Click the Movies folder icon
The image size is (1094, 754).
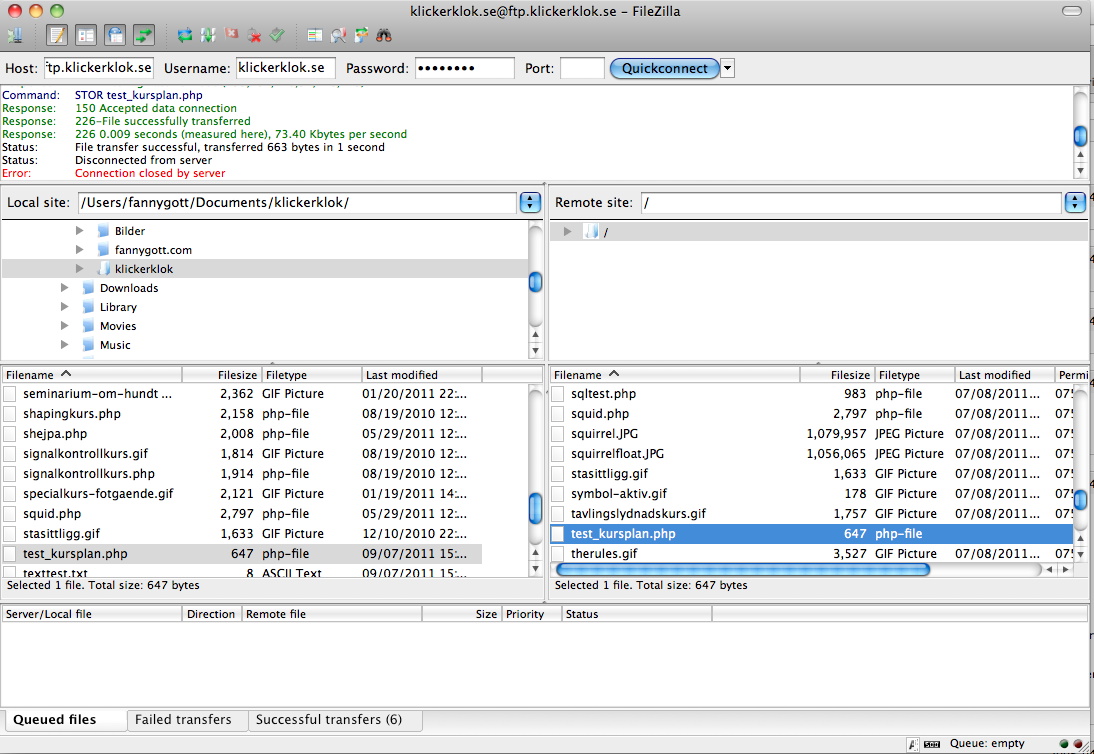point(88,326)
